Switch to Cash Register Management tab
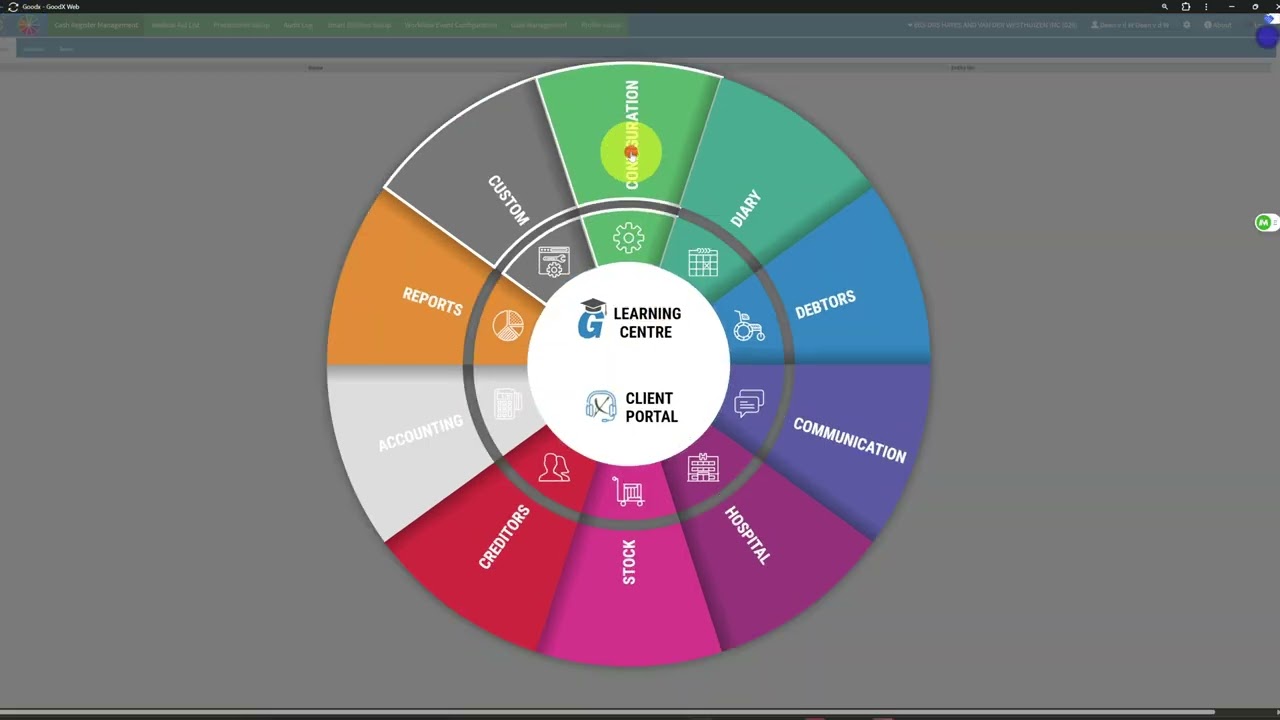Image resolution: width=1280 pixels, height=720 pixels. pyautogui.click(x=96, y=25)
